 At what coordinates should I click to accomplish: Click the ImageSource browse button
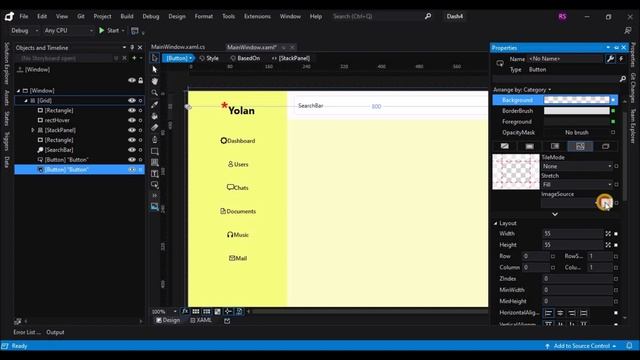pos(605,202)
